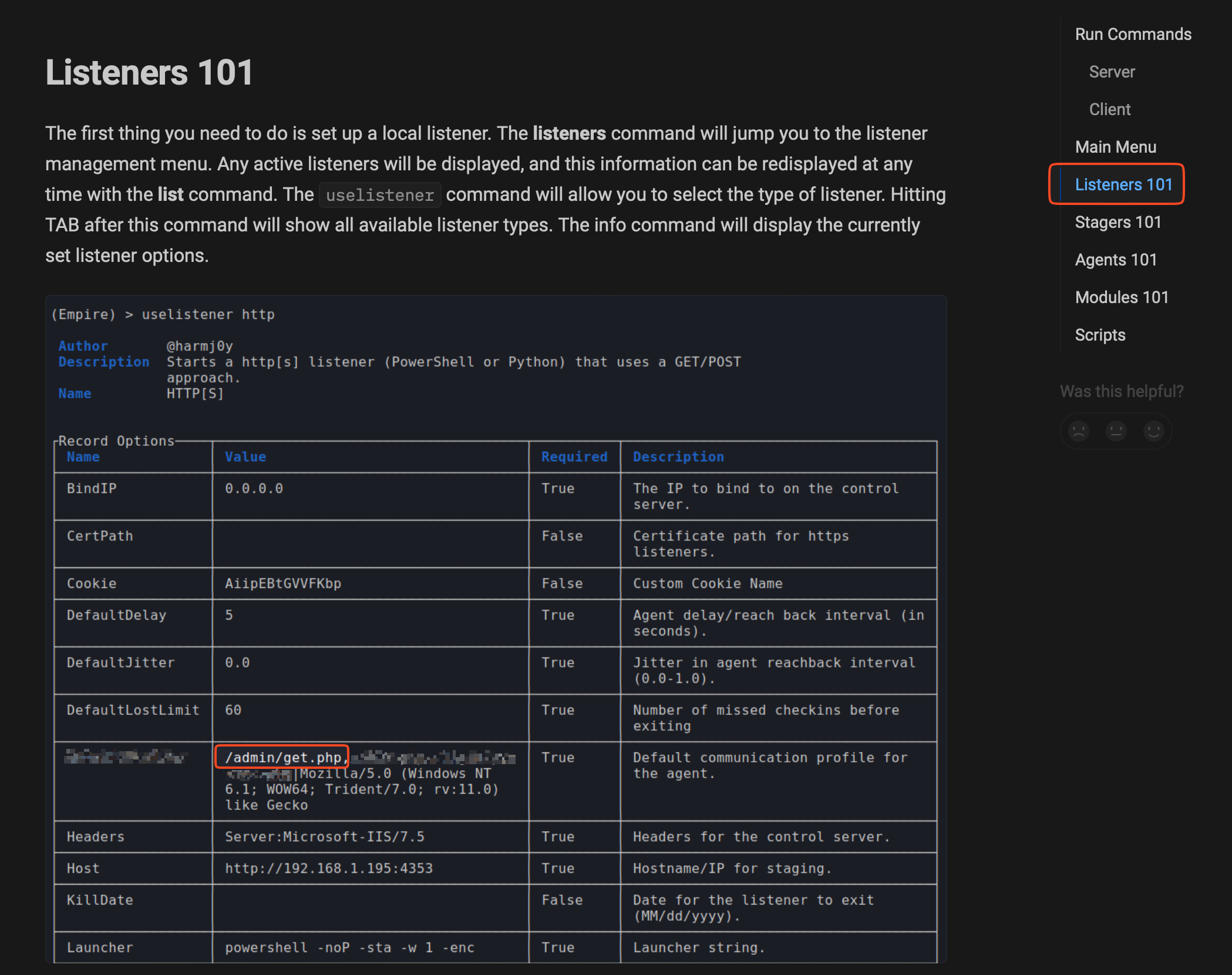This screenshot has width=1232, height=975.
Task: Click the Server:Microsoft-IIS/7.5 header value
Action: pos(325,837)
